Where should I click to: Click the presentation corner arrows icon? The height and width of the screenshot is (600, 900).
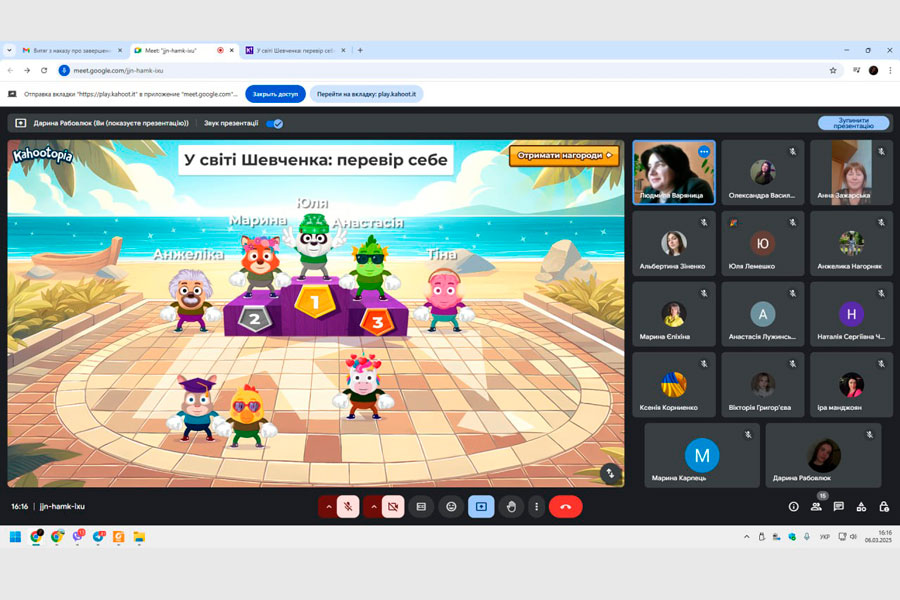click(610, 474)
